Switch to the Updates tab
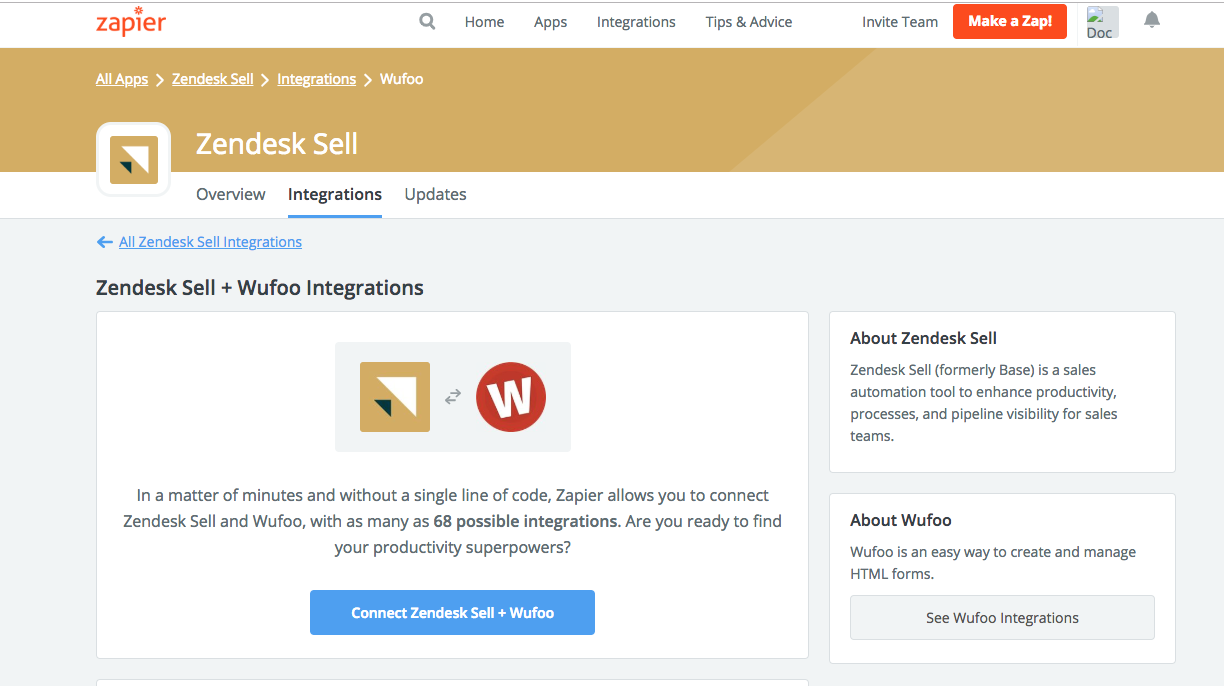This screenshot has width=1224, height=686. coord(435,194)
